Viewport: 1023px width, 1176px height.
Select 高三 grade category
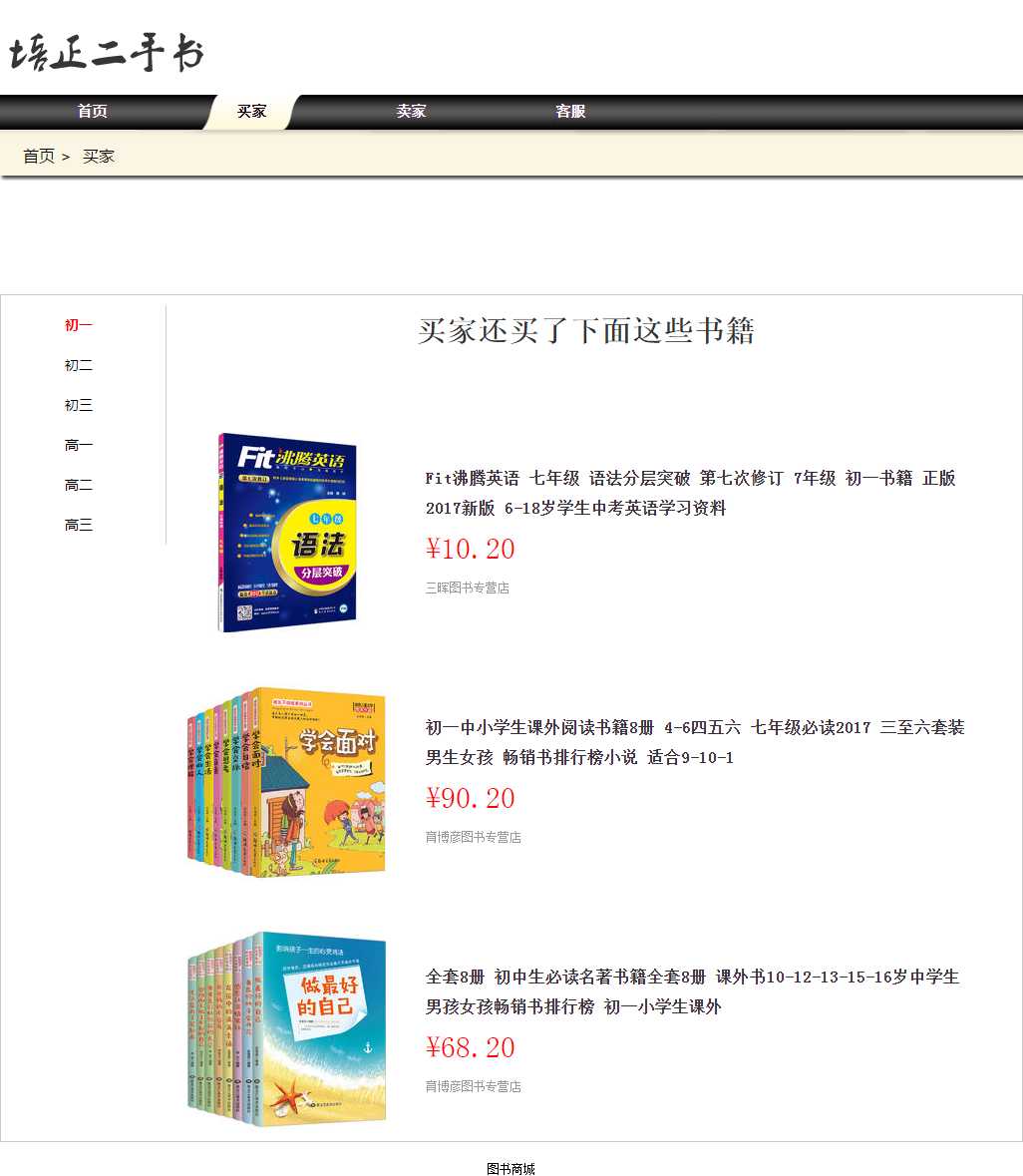pos(79,525)
